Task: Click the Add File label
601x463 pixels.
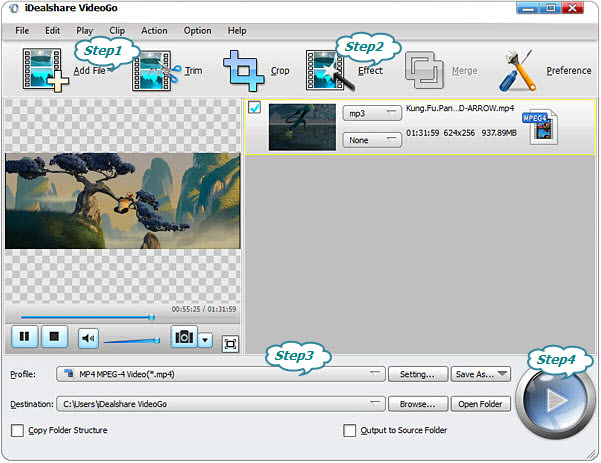Action: (90, 71)
